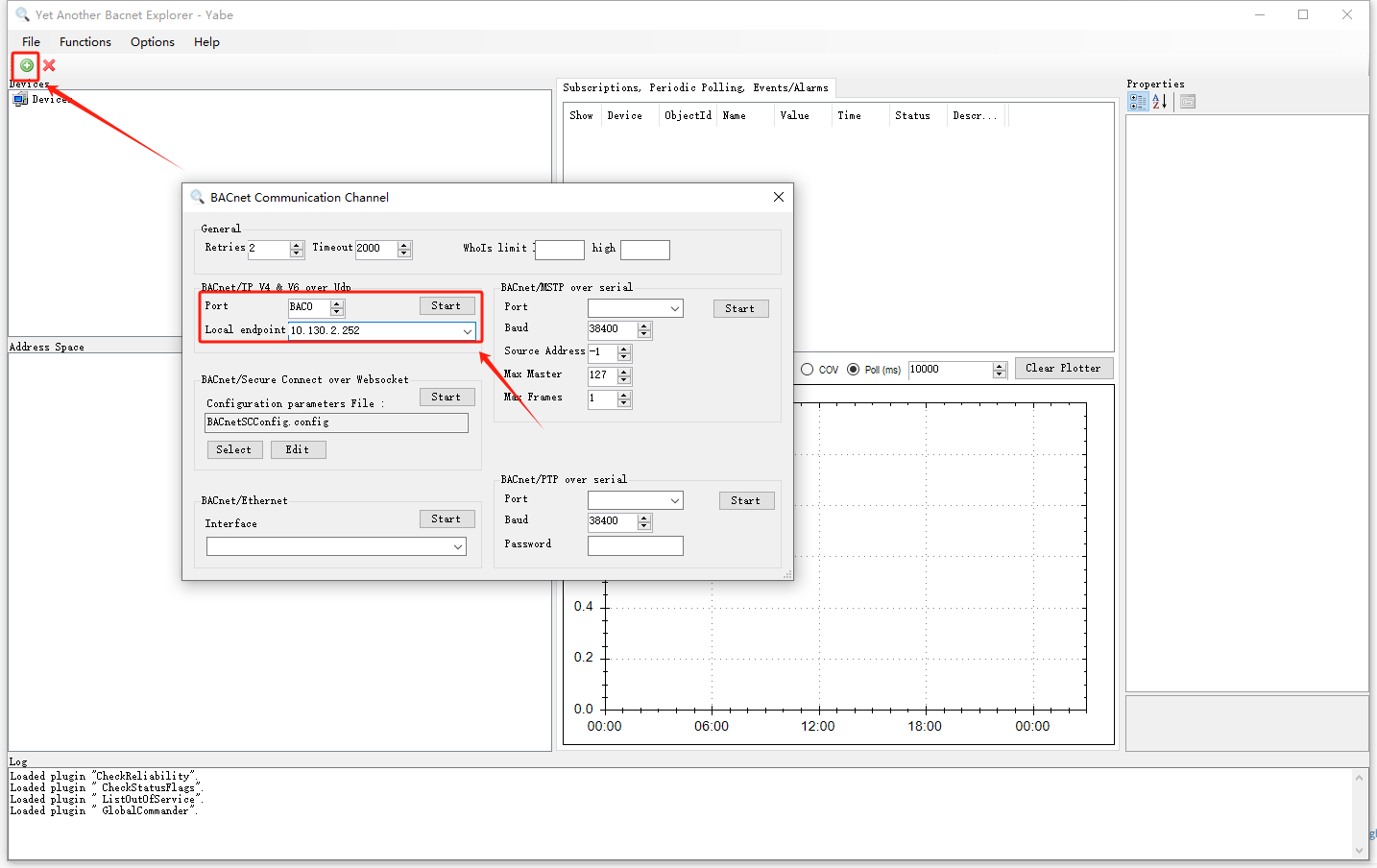The height and width of the screenshot is (868, 1377).
Task: Start the BACnet/MSTP over serial channel
Action: coord(740,309)
